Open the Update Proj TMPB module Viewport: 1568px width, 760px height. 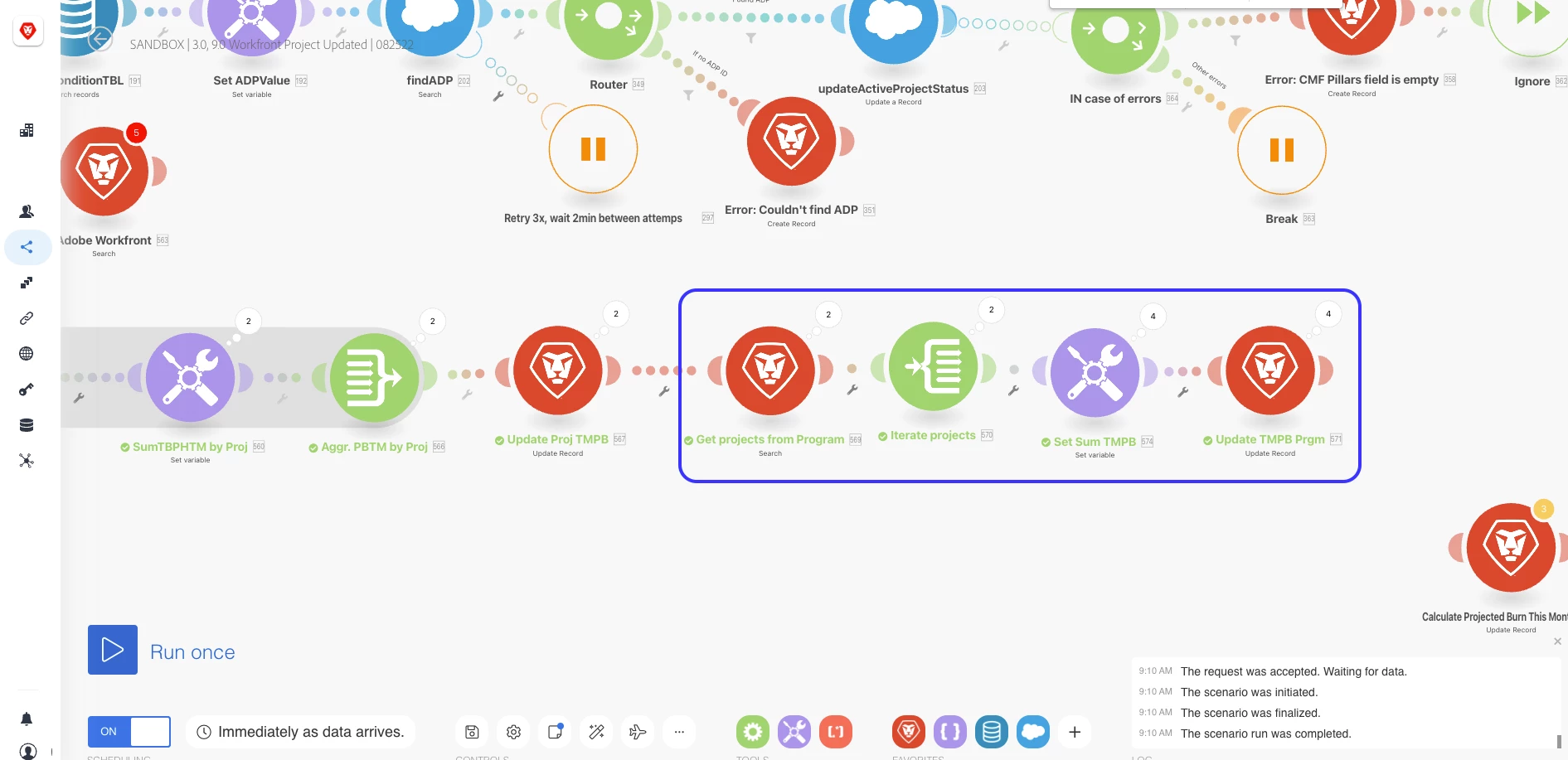click(x=558, y=370)
